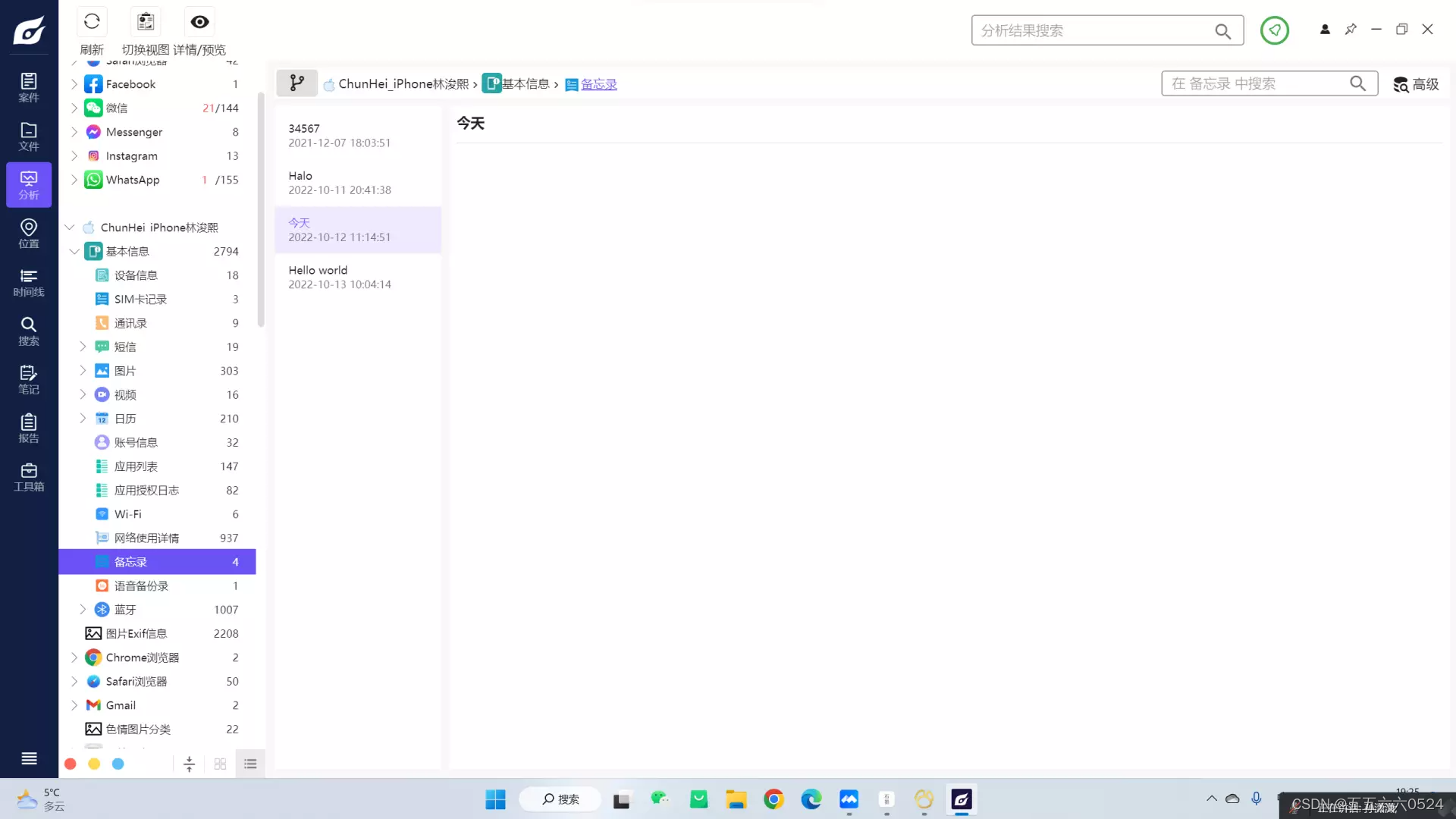
Task: Toggle the details/preview eye icon
Action: [199, 22]
